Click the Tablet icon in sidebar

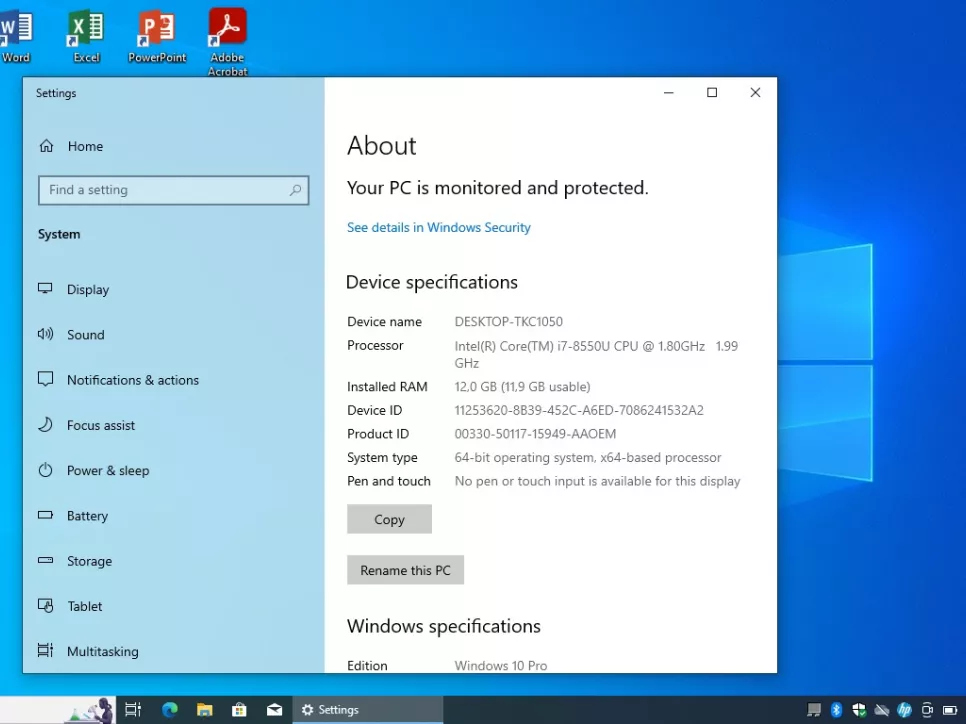pyautogui.click(x=45, y=606)
